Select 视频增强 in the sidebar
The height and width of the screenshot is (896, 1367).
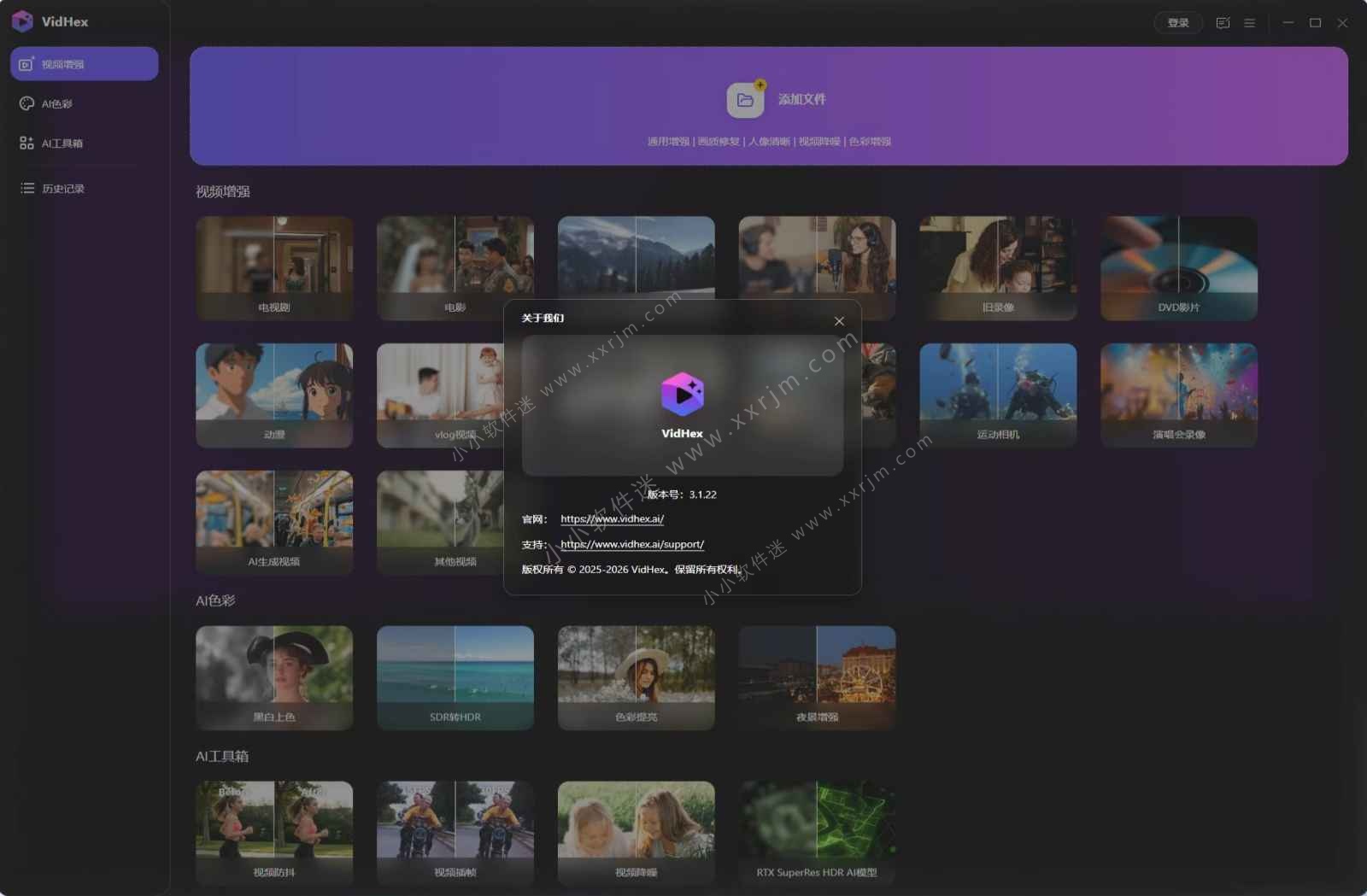[84, 64]
